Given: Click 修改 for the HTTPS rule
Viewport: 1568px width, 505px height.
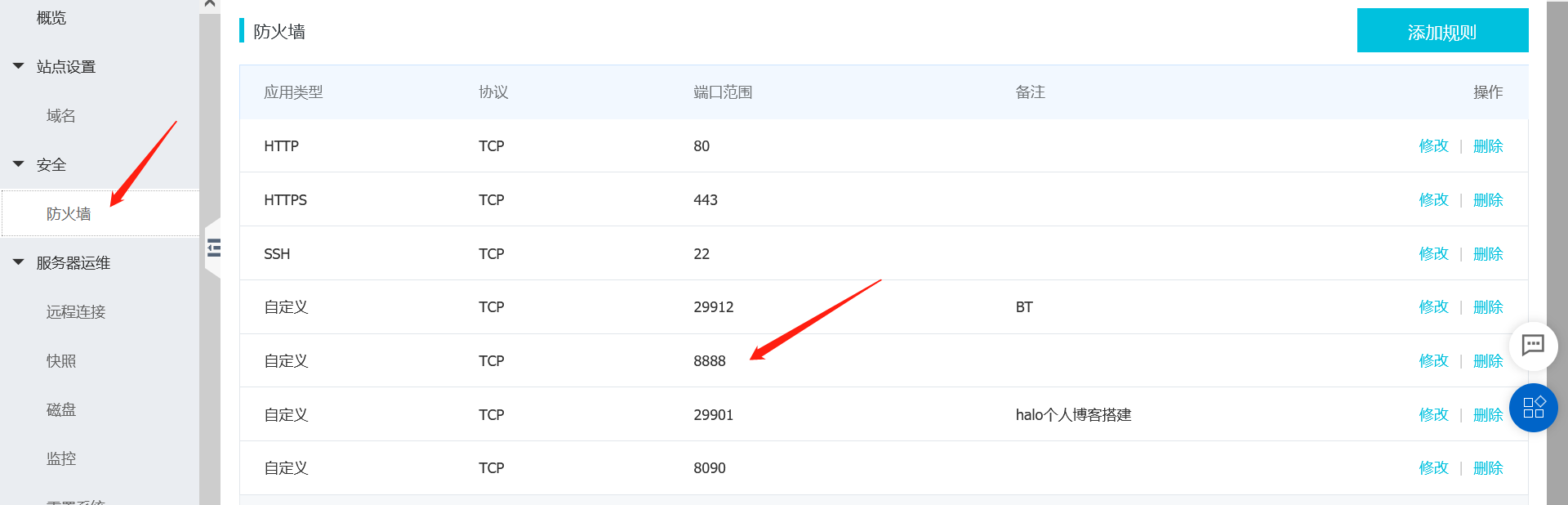Looking at the screenshot, I should [x=1433, y=200].
